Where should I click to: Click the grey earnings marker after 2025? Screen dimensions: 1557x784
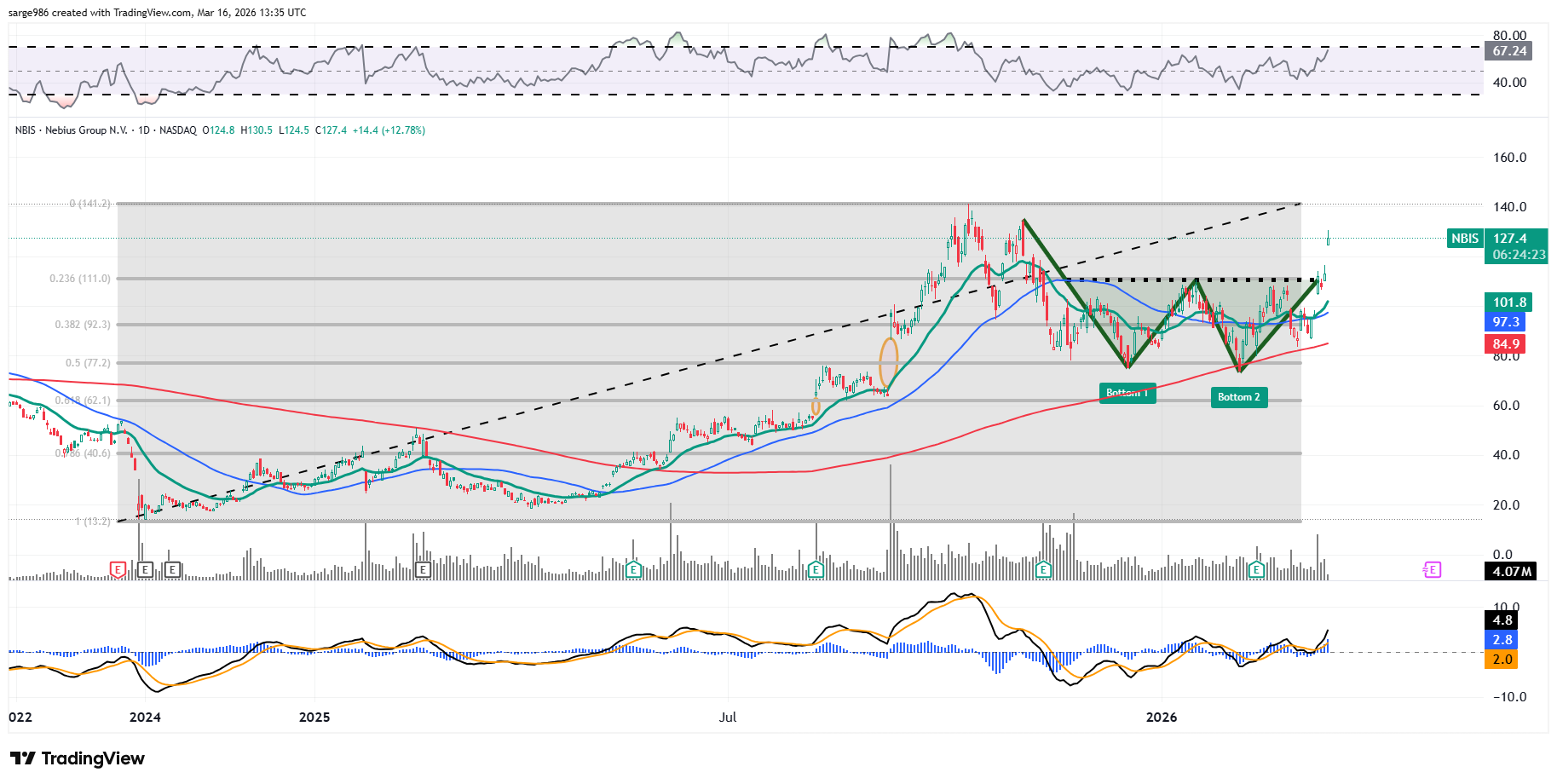pyautogui.click(x=422, y=569)
